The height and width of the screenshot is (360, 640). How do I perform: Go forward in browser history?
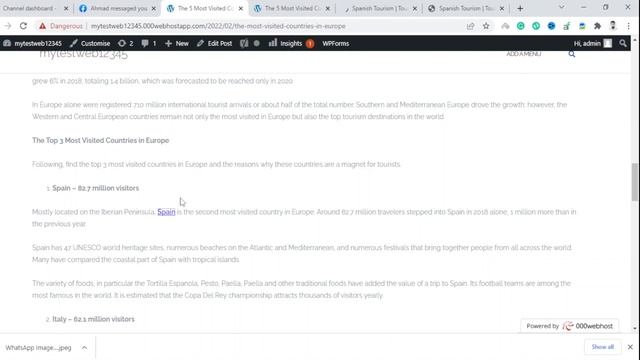8,26
